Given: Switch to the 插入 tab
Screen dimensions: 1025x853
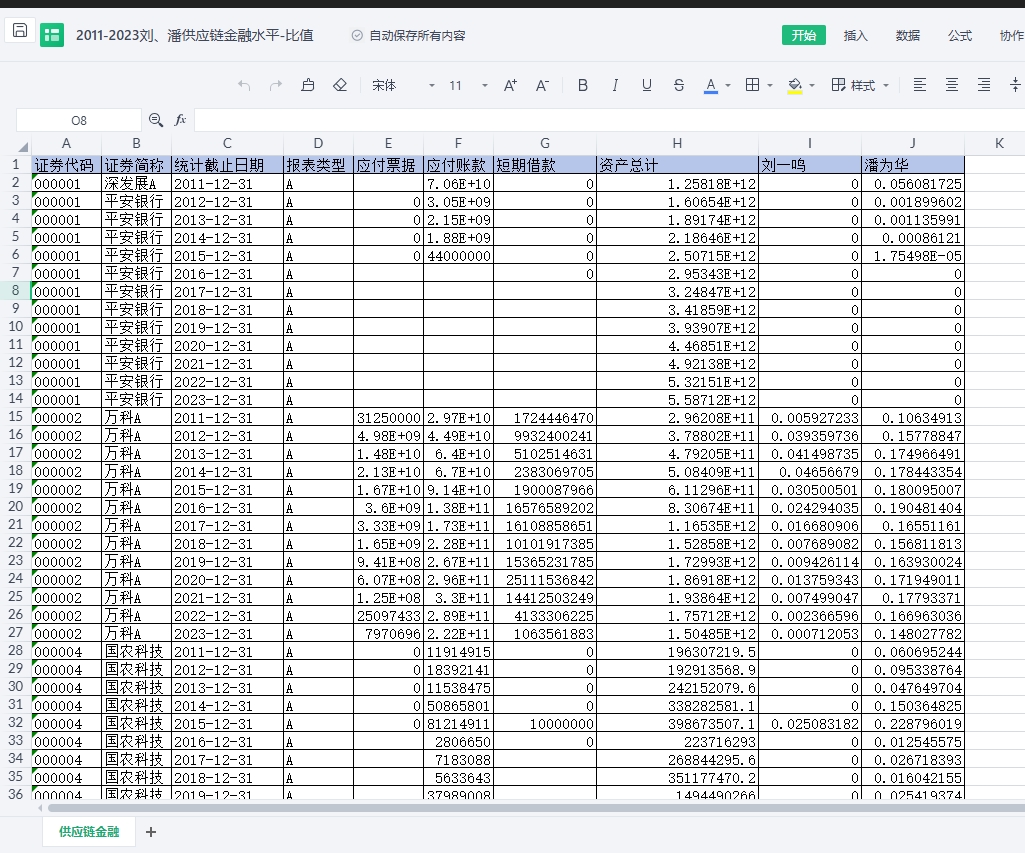Looking at the screenshot, I should point(855,35).
